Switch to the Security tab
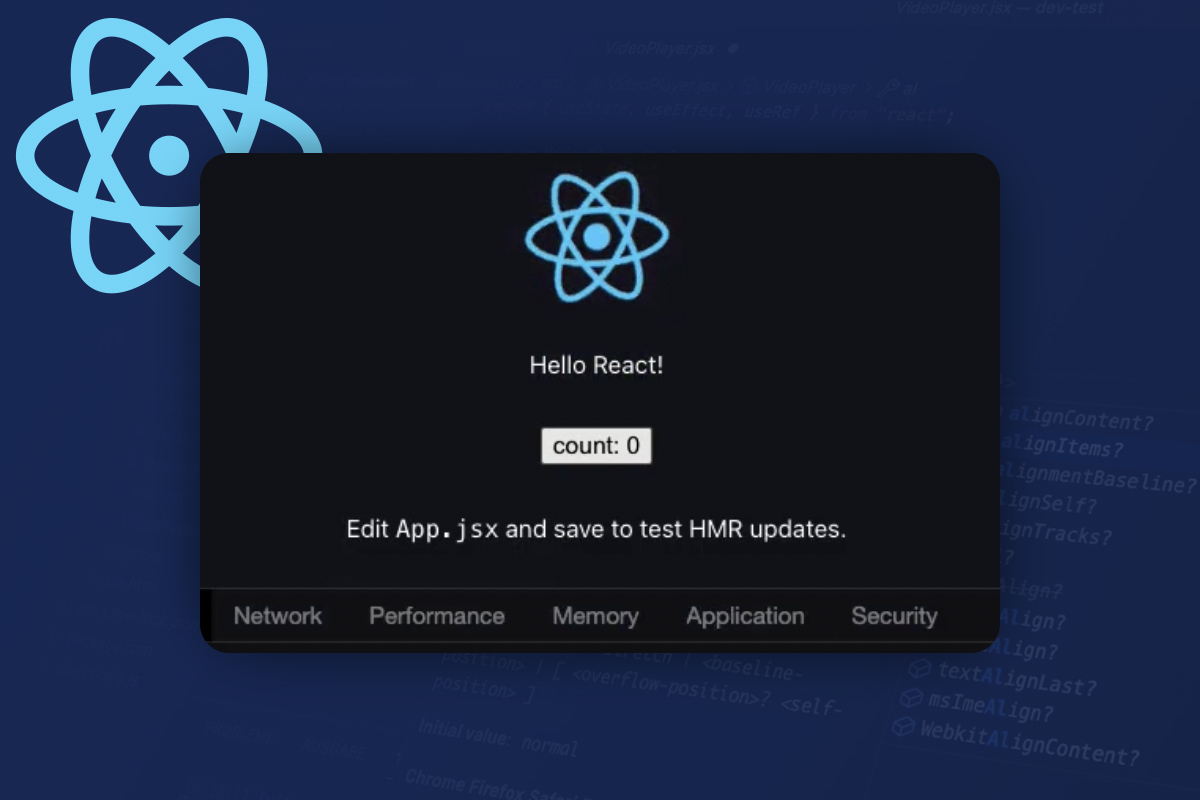 point(893,616)
